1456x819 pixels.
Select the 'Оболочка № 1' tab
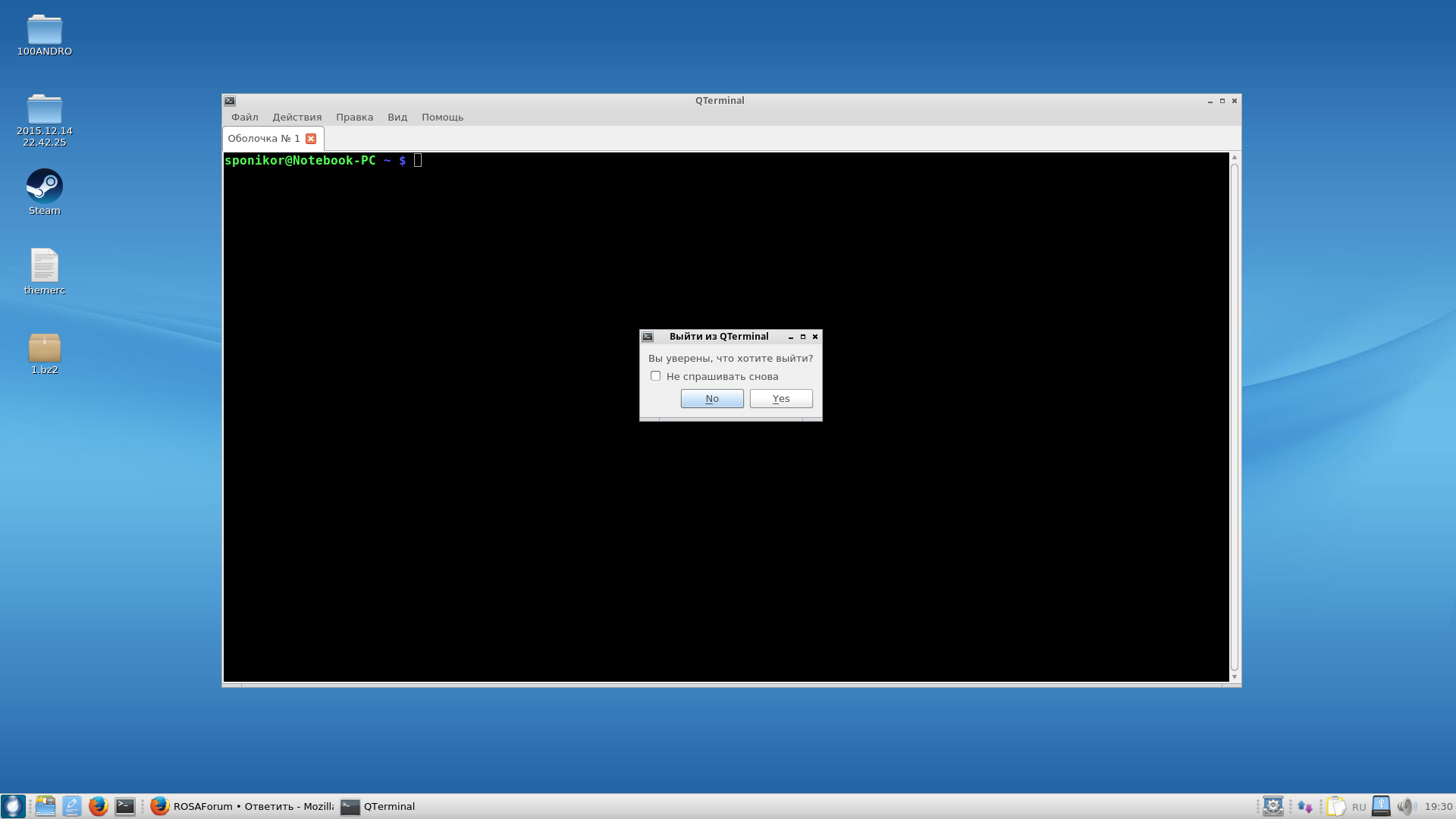point(264,139)
